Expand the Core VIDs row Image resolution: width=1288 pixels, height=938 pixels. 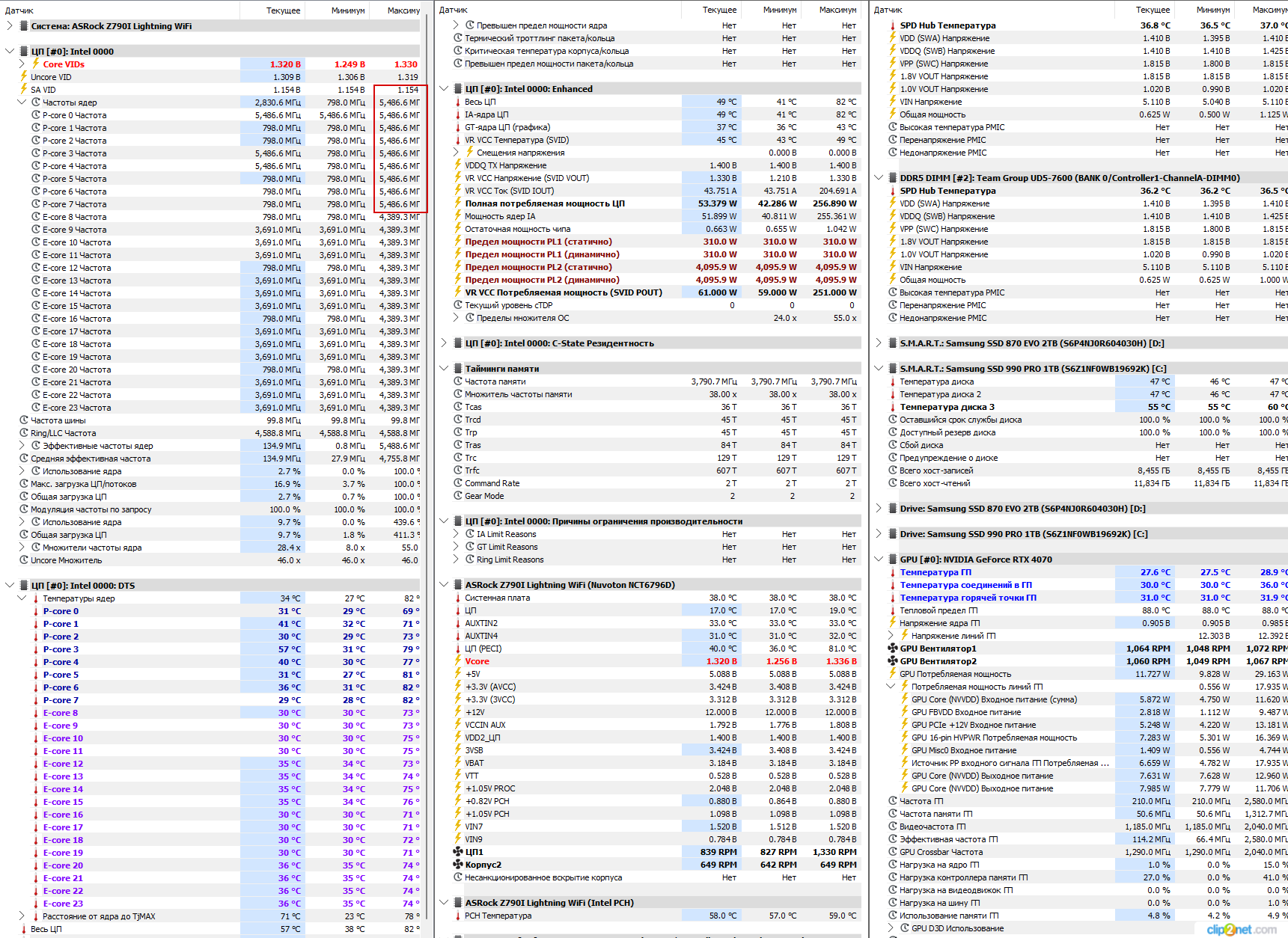(x=21, y=64)
